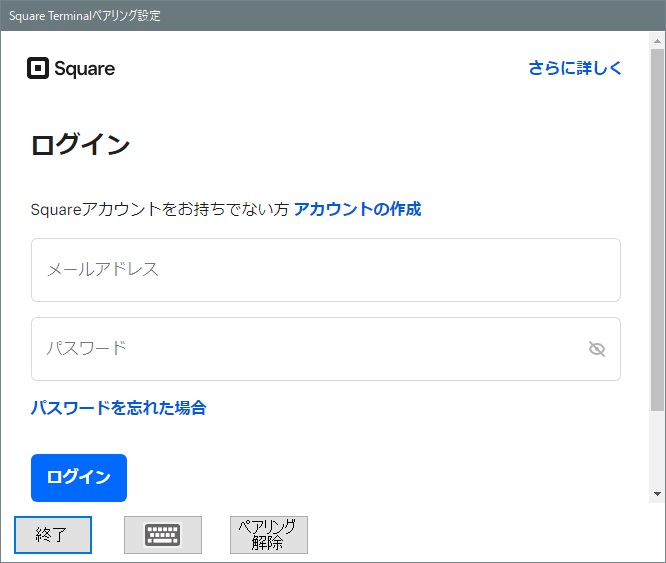
Task: Focus the メールアドレス input field
Action: click(x=325, y=270)
